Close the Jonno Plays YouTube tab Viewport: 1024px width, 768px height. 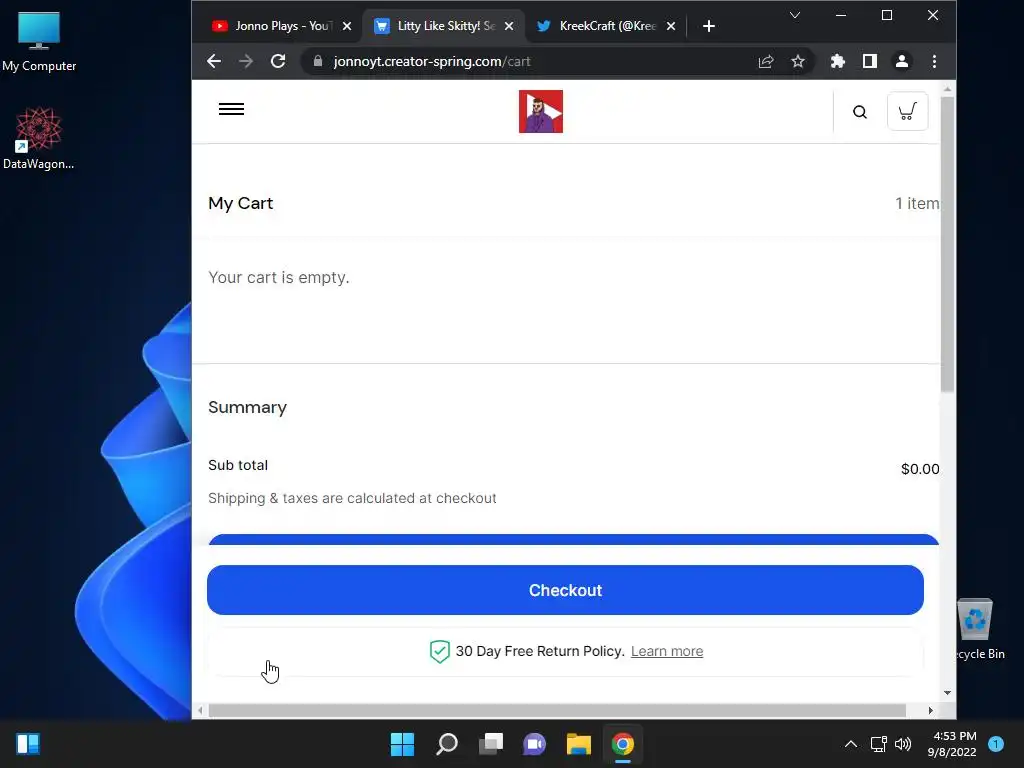[347, 26]
